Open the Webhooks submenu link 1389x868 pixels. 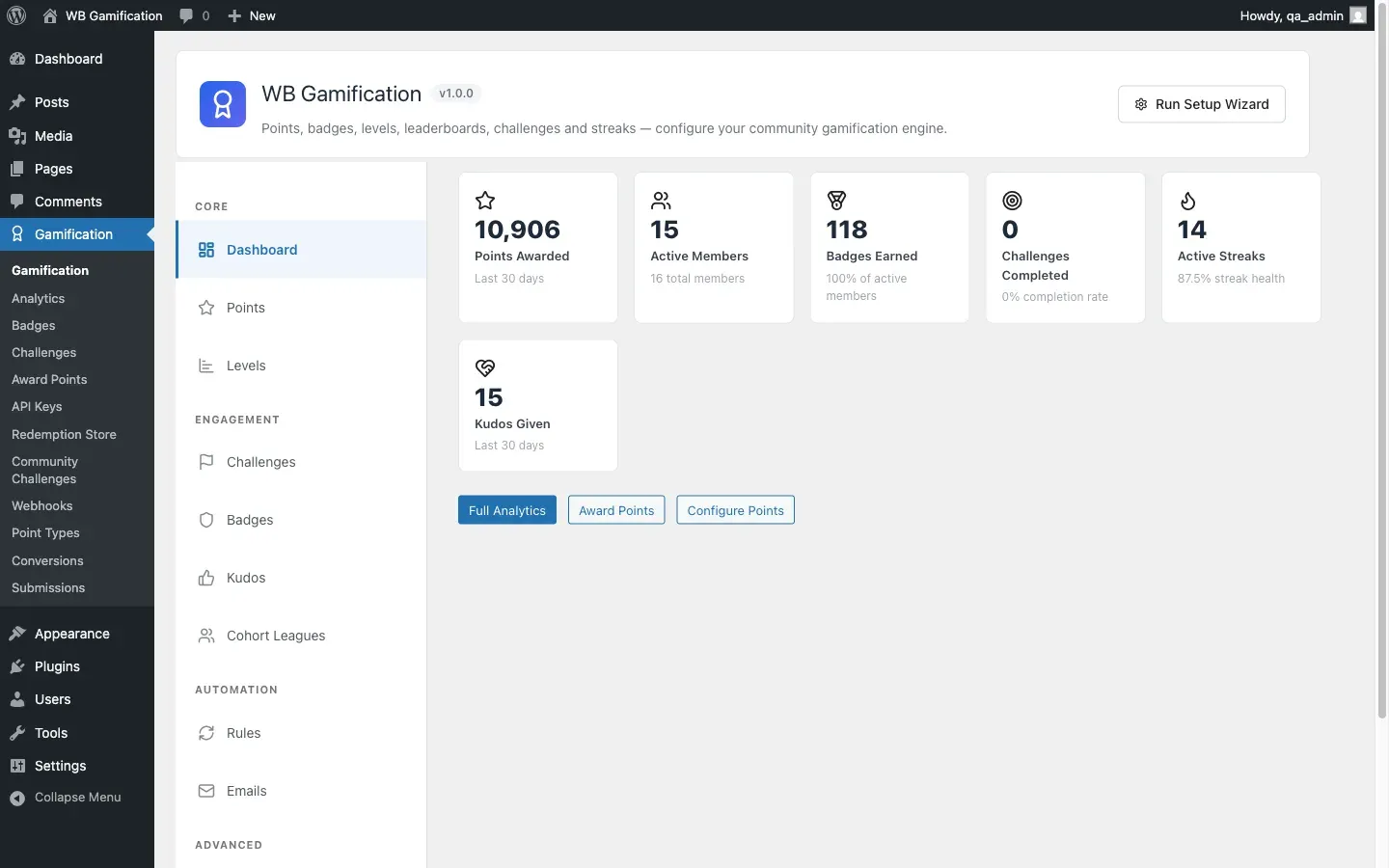click(x=42, y=506)
